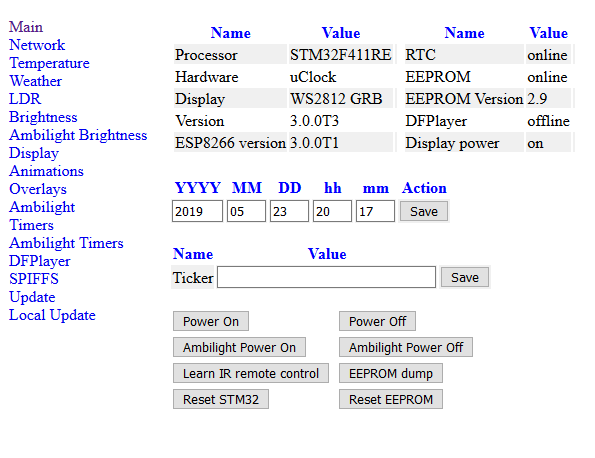Click the Power On button
Viewport: 595px width, 458px height.
coord(211,321)
